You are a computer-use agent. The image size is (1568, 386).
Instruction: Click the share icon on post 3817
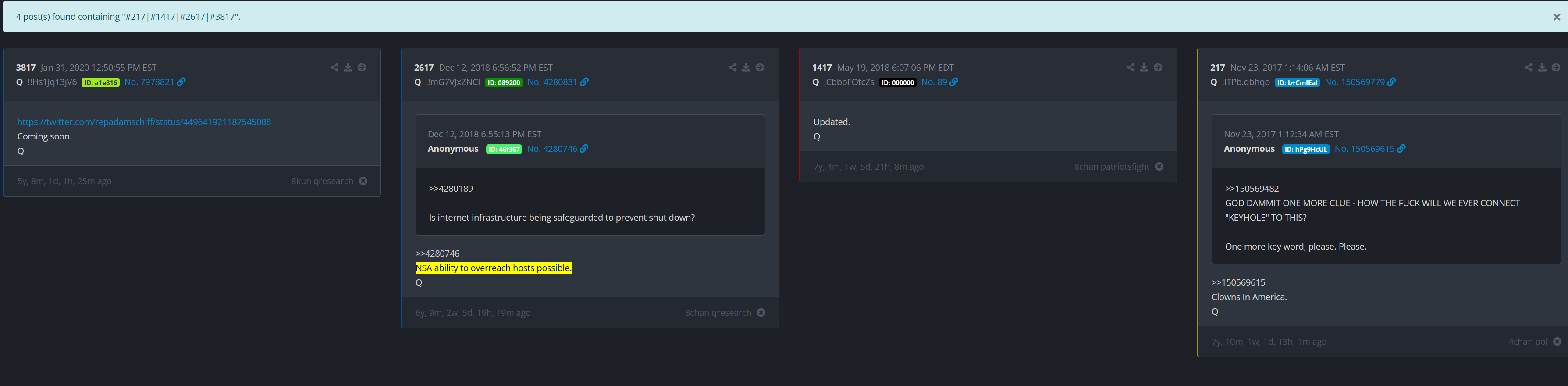pyautogui.click(x=334, y=68)
